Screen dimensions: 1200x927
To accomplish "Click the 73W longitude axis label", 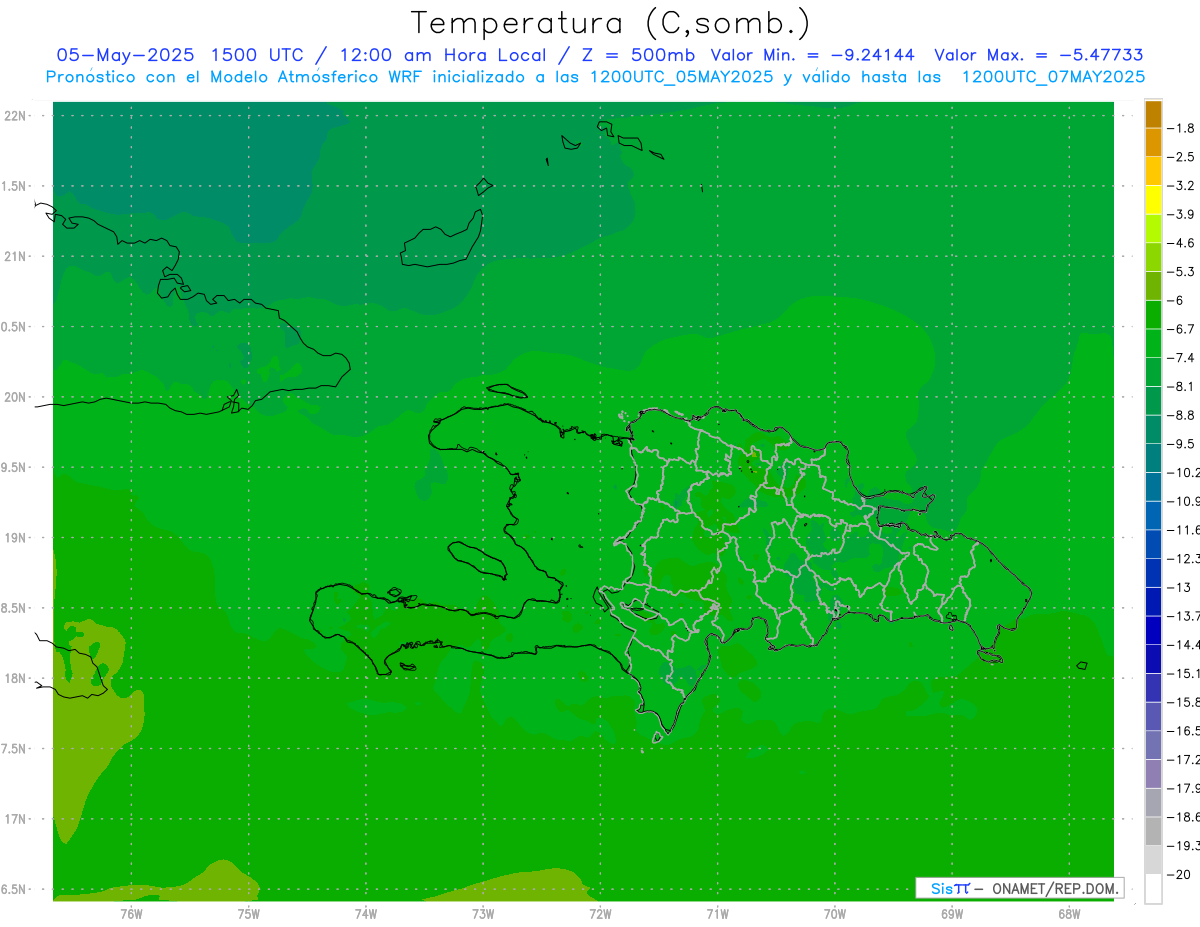I will tap(483, 913).
